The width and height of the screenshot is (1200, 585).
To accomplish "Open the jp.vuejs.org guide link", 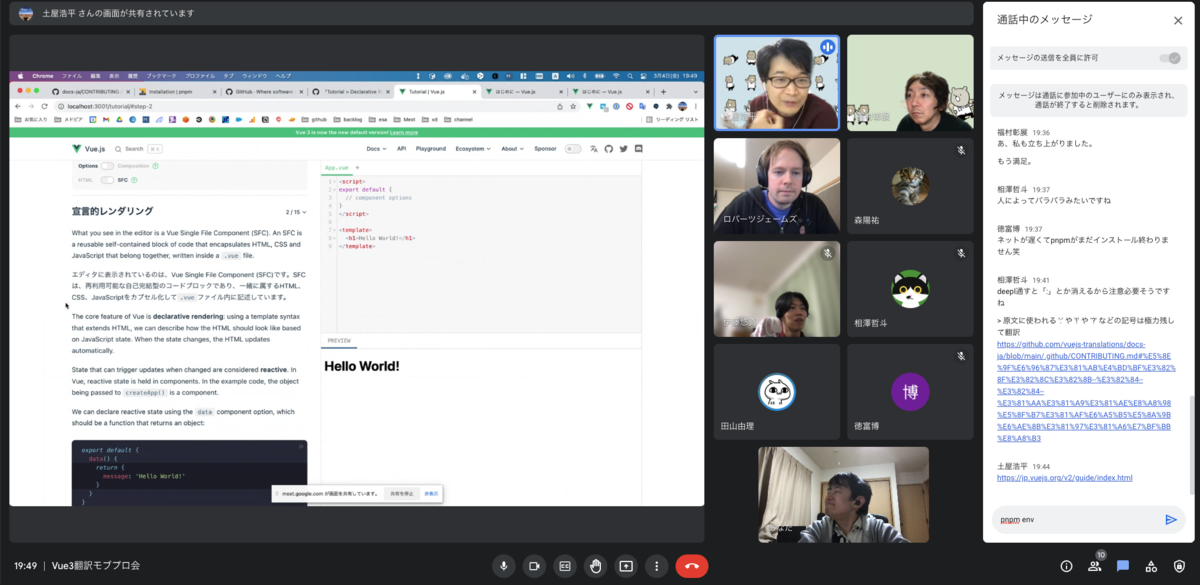I will [1065, 478].
